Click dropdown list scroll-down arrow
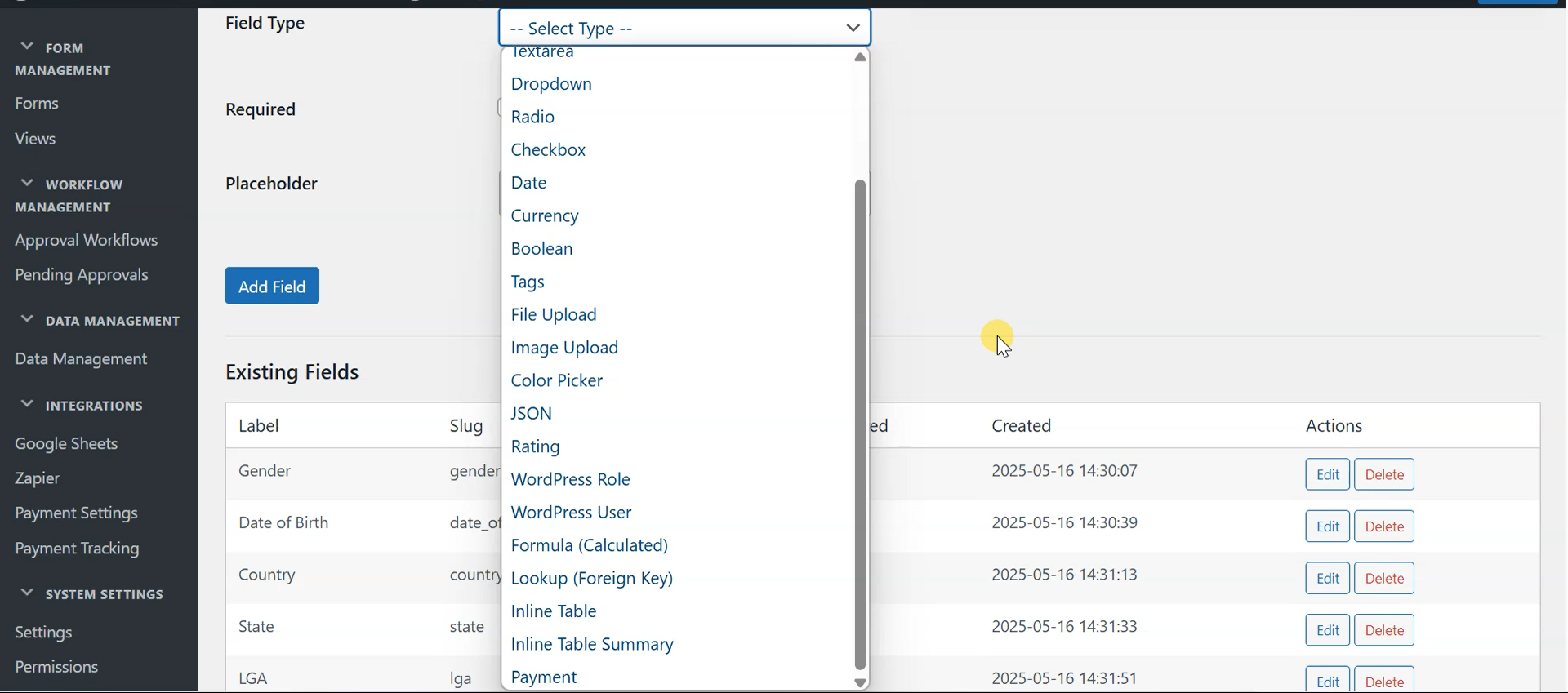The height and width of the screenshot is (693, 1568). click(860, 683)
